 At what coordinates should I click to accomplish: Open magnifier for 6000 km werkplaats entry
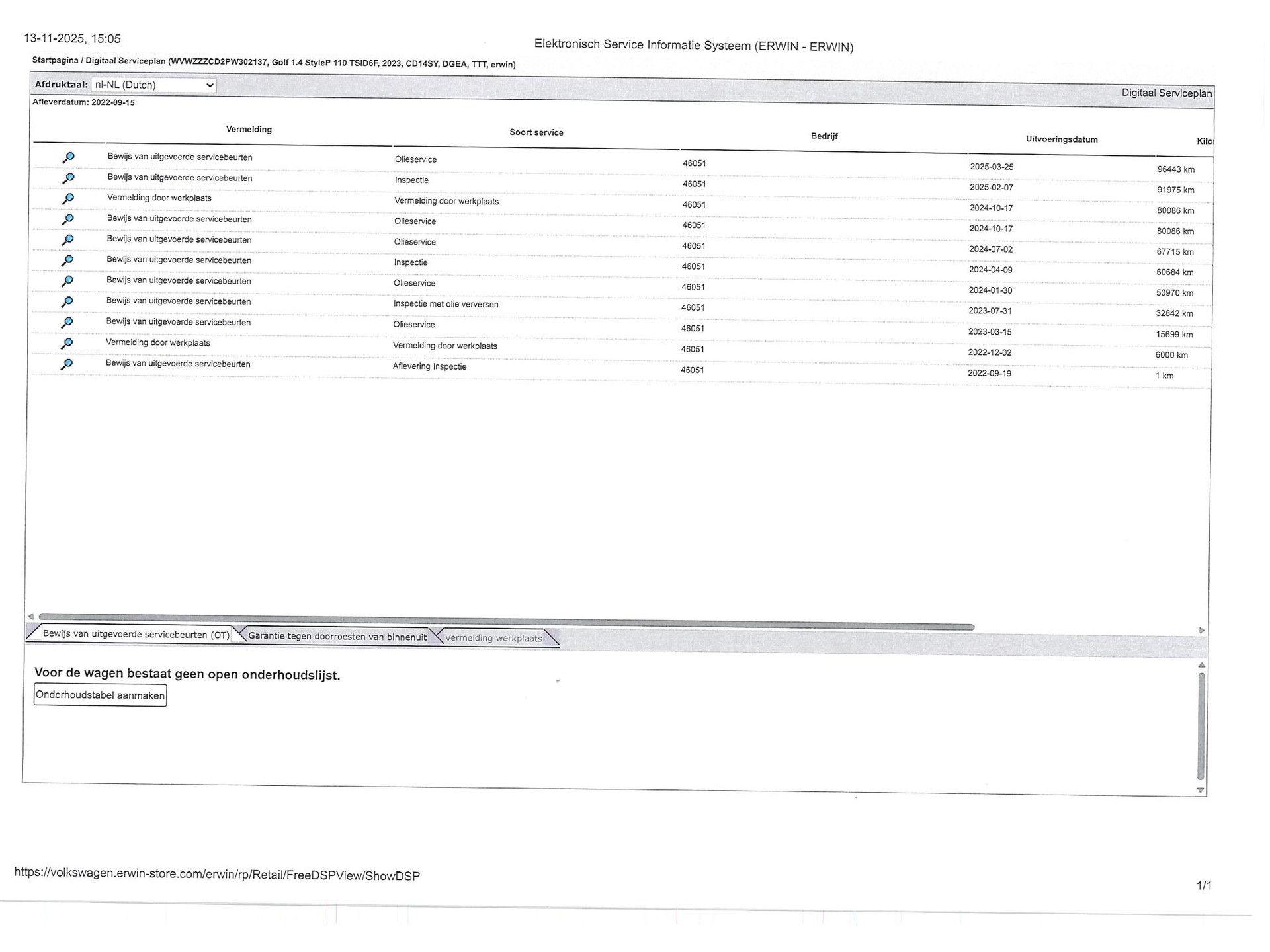pyautogui.click(x=66, y=343)
